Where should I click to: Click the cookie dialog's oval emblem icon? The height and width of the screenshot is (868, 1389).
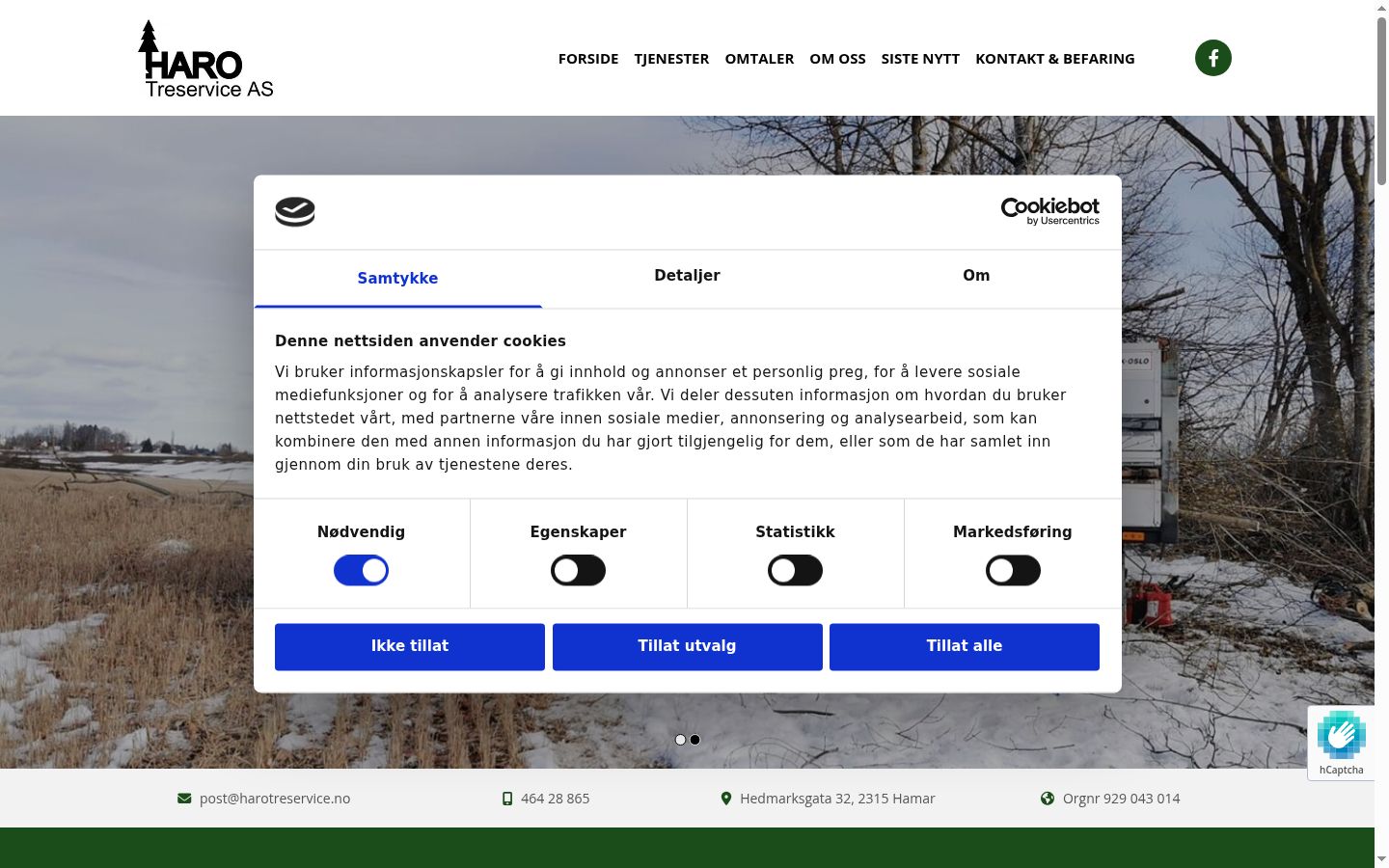click(295, 211)
